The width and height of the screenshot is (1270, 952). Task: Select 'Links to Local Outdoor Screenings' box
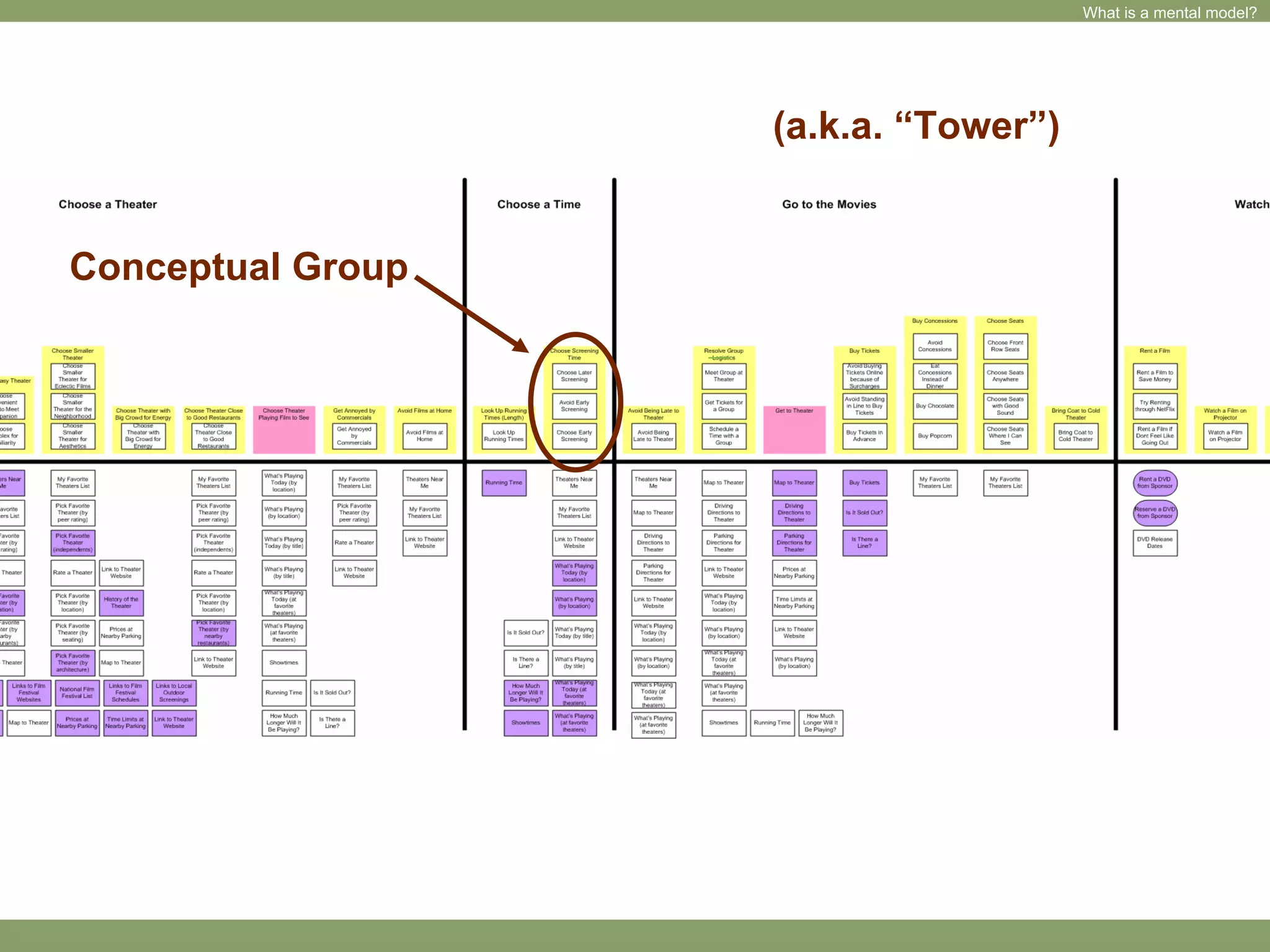click(174, 692)
